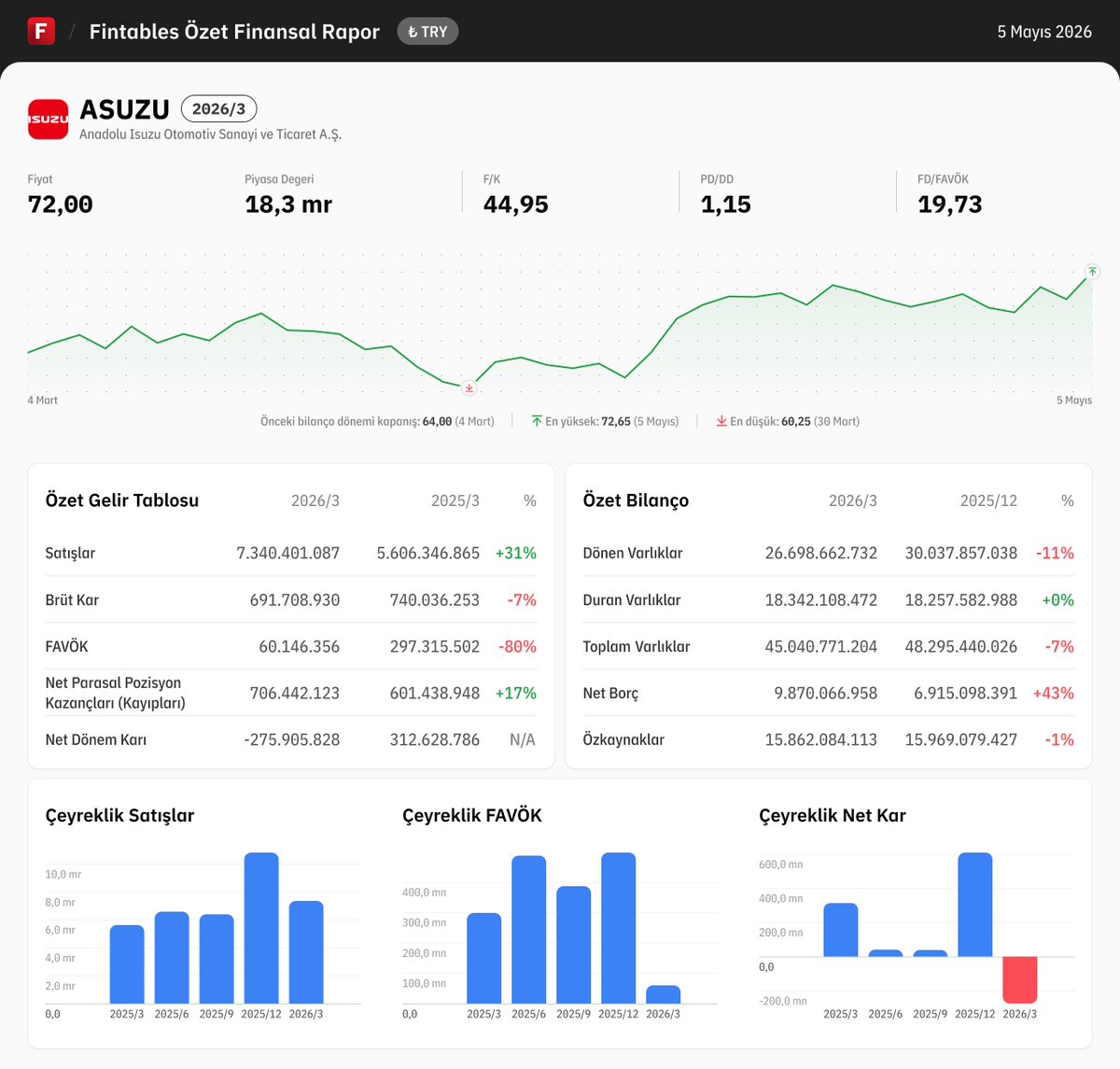This screenshot has height=1069, width=1120.
Task: Click the Özet Bilanço heading
Action: click(636, 500)
